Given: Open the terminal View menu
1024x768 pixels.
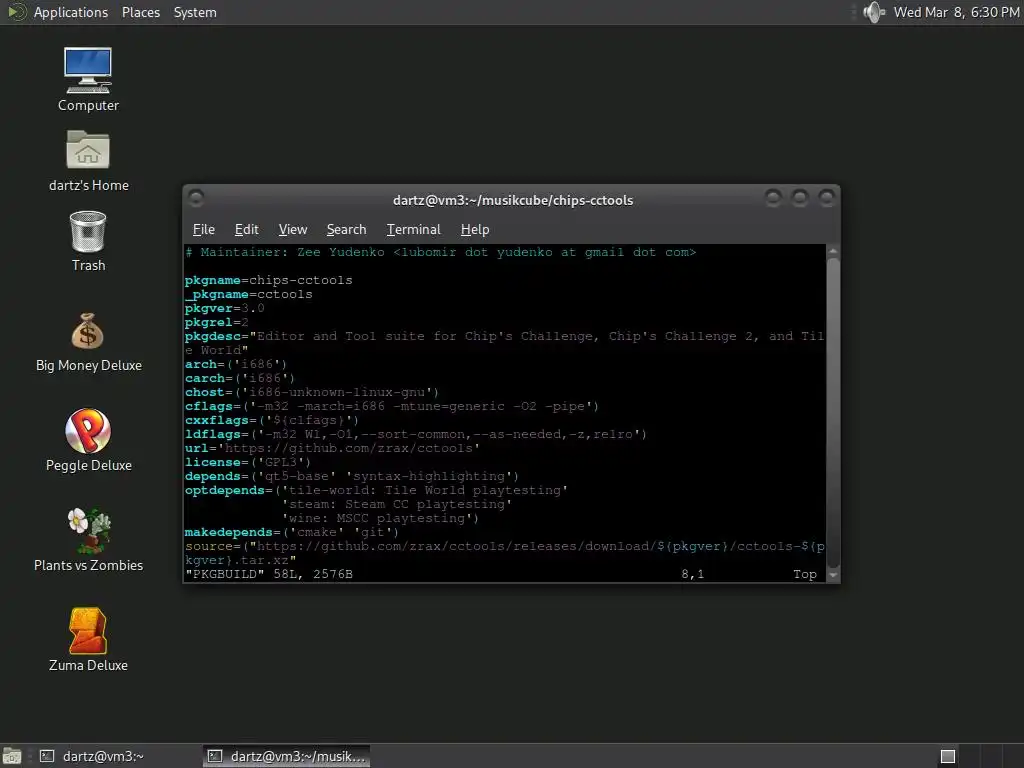Looking at the screenshot, I should (x=293, y=229).
